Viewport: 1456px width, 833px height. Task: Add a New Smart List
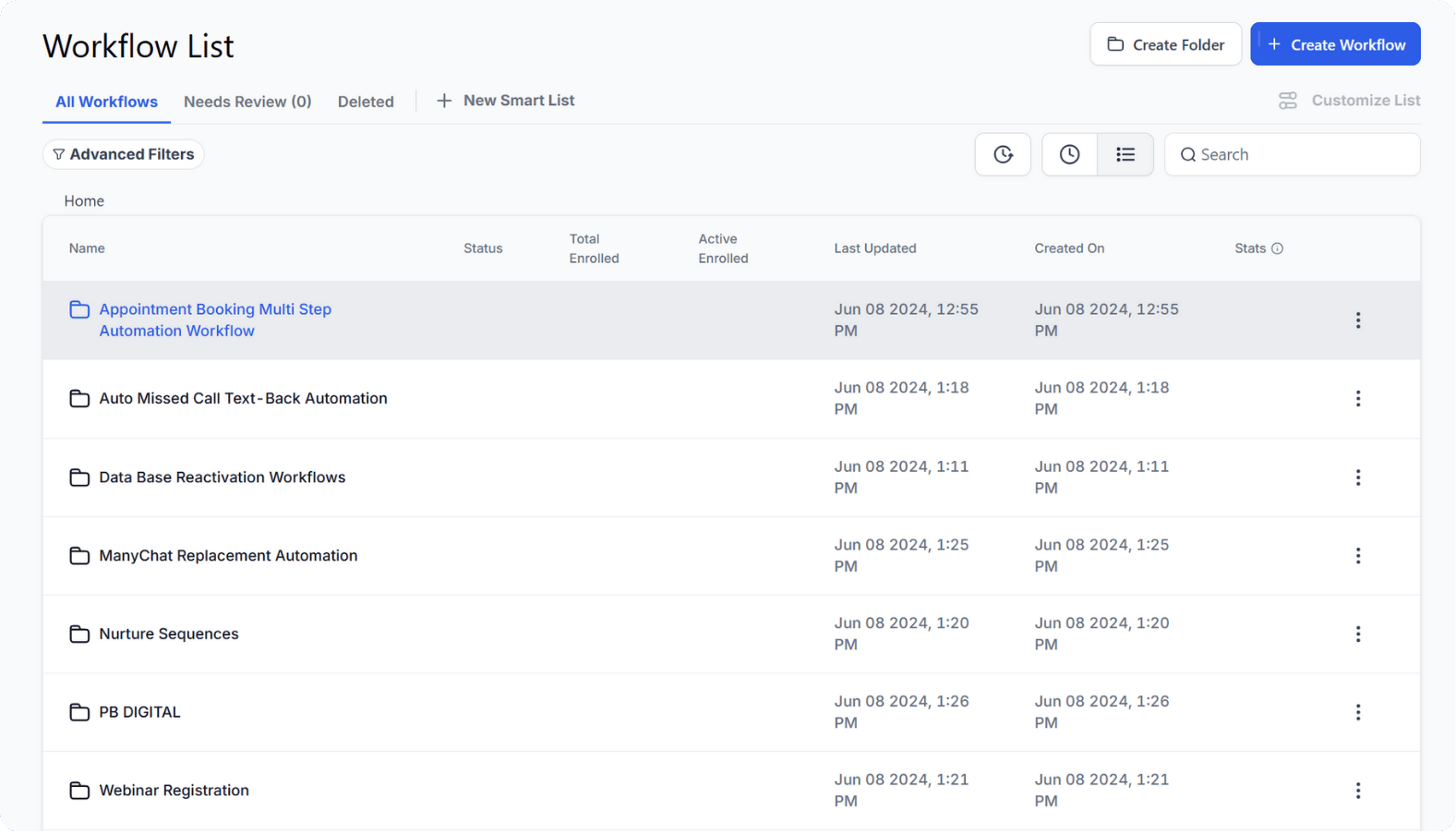coord(506,101)
